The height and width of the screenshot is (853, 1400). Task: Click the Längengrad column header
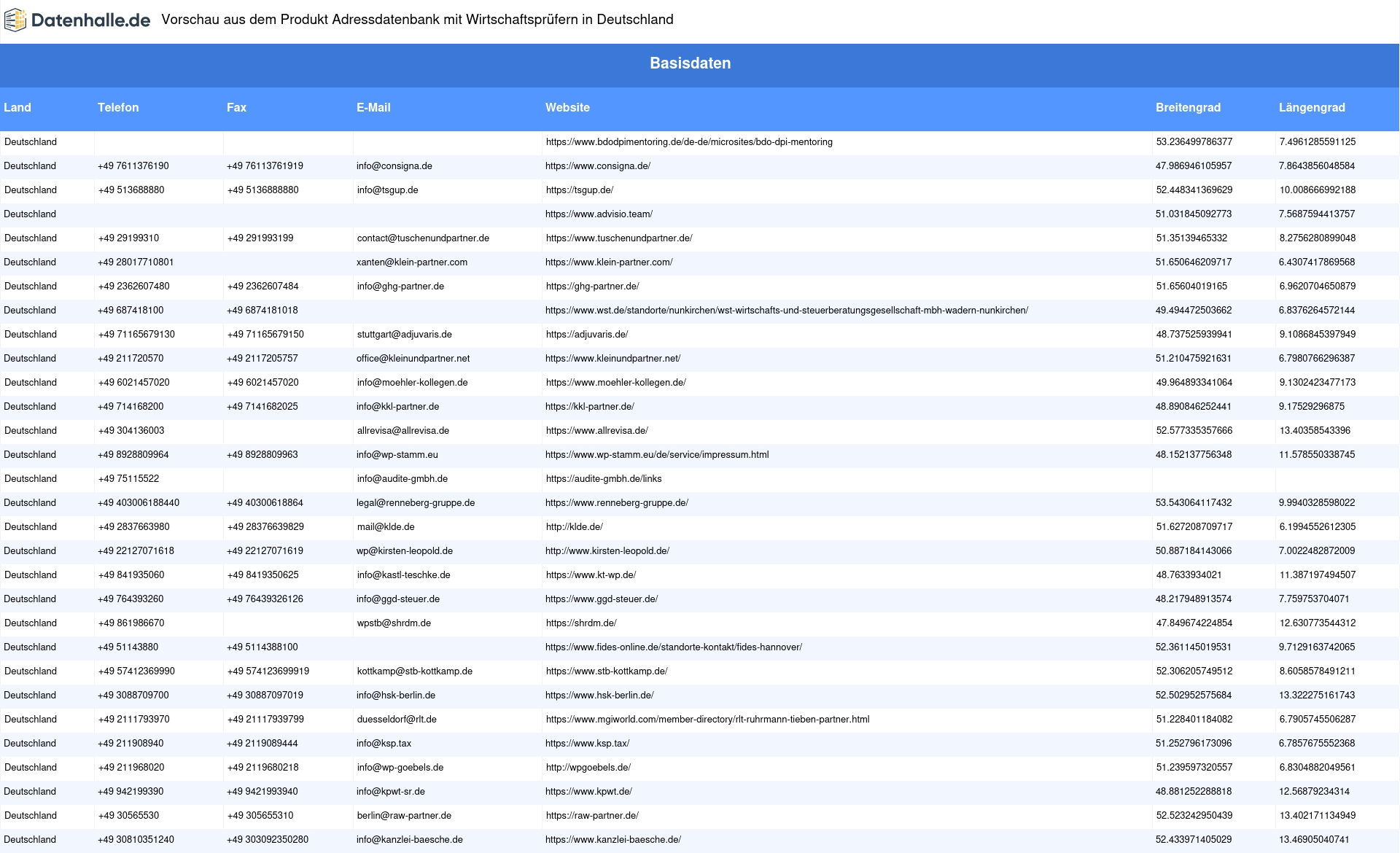tap(1312, 107)
